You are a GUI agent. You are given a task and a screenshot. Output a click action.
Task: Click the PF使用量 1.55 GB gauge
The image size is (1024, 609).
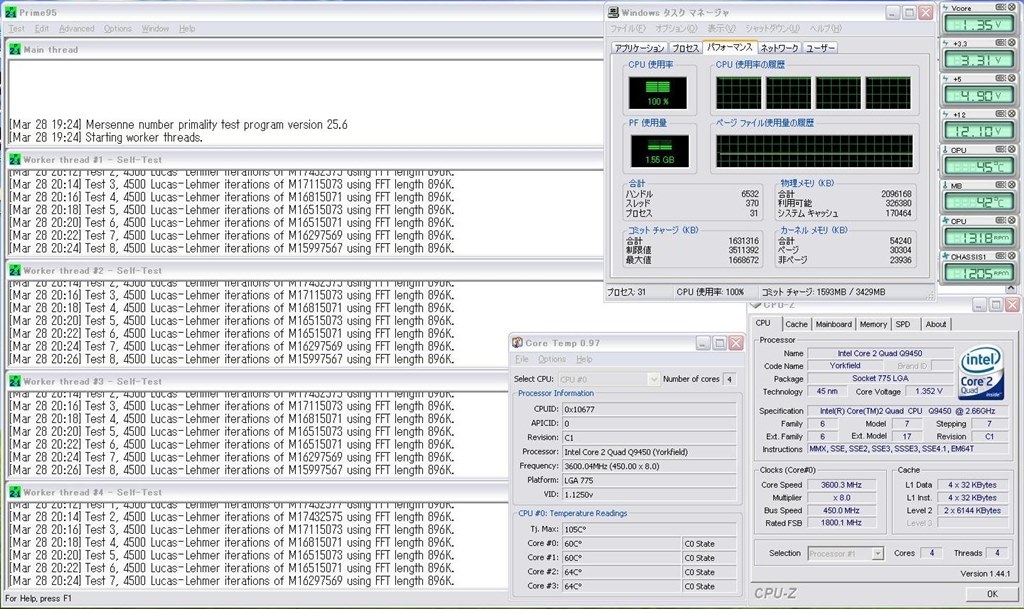point(660,151)
